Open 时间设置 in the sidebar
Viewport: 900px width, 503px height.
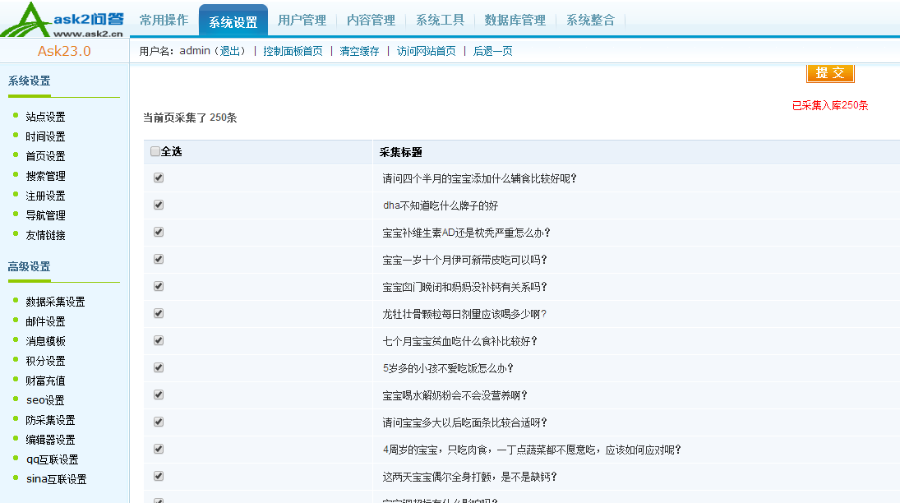[x=45, y=136]
